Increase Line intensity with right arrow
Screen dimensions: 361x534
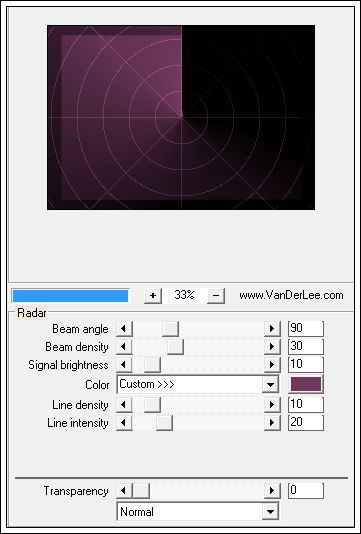pos(272,423)
